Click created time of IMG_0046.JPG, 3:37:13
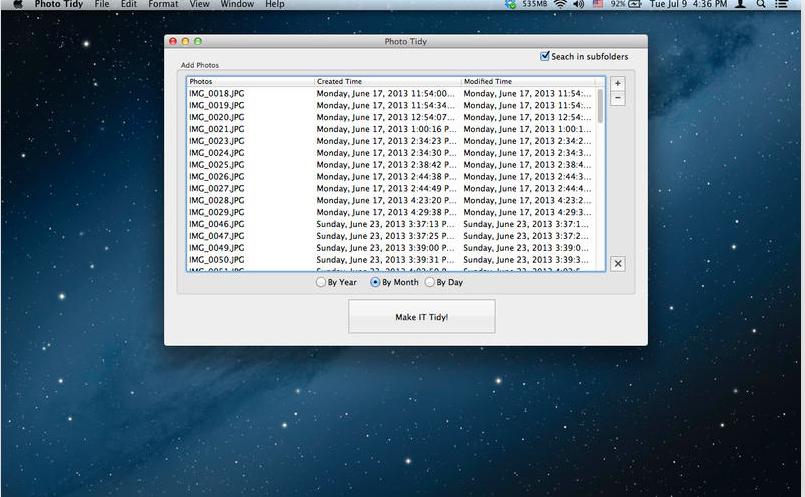Image resolution: width=805 pixels, height=497 pixels. tap(386, 224)
